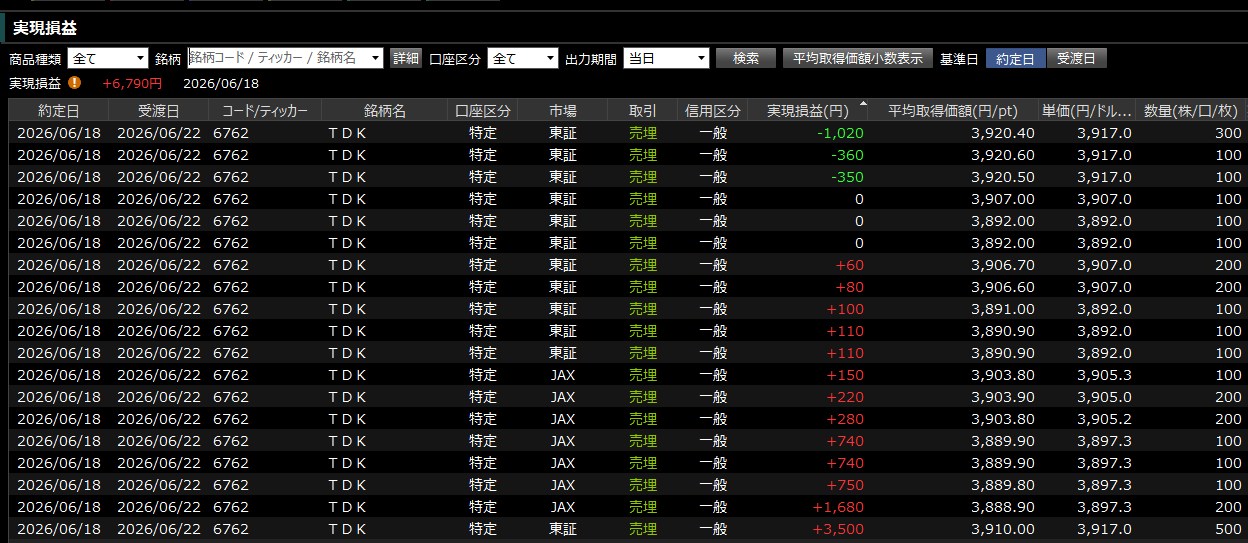This screenshot has height=543, width=1248.
Task: Click the 3,905.0 unit price cell
Action: coord(1104,397)
